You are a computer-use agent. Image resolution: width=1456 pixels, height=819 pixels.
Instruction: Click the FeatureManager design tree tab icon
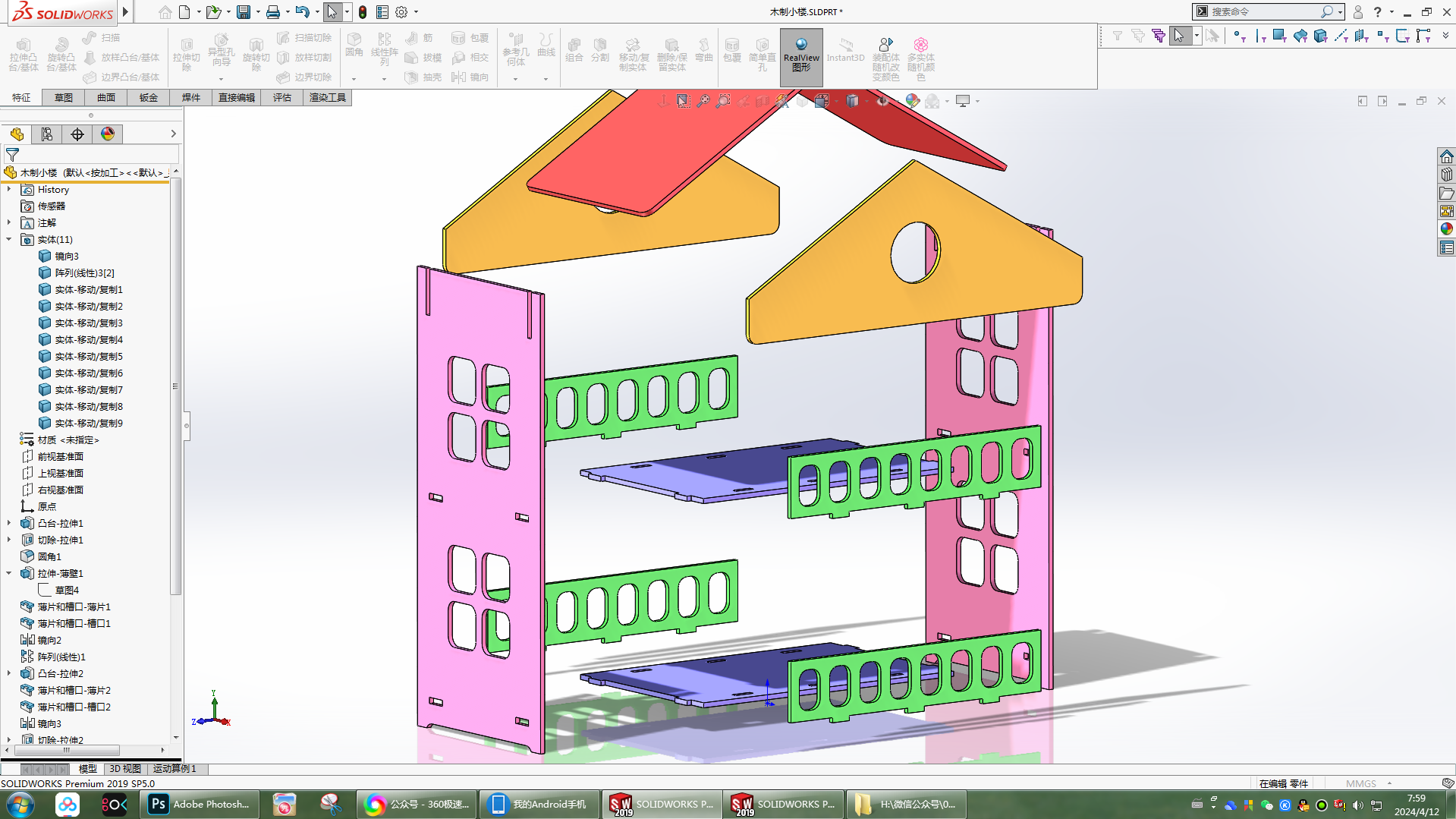pos(17,134)
